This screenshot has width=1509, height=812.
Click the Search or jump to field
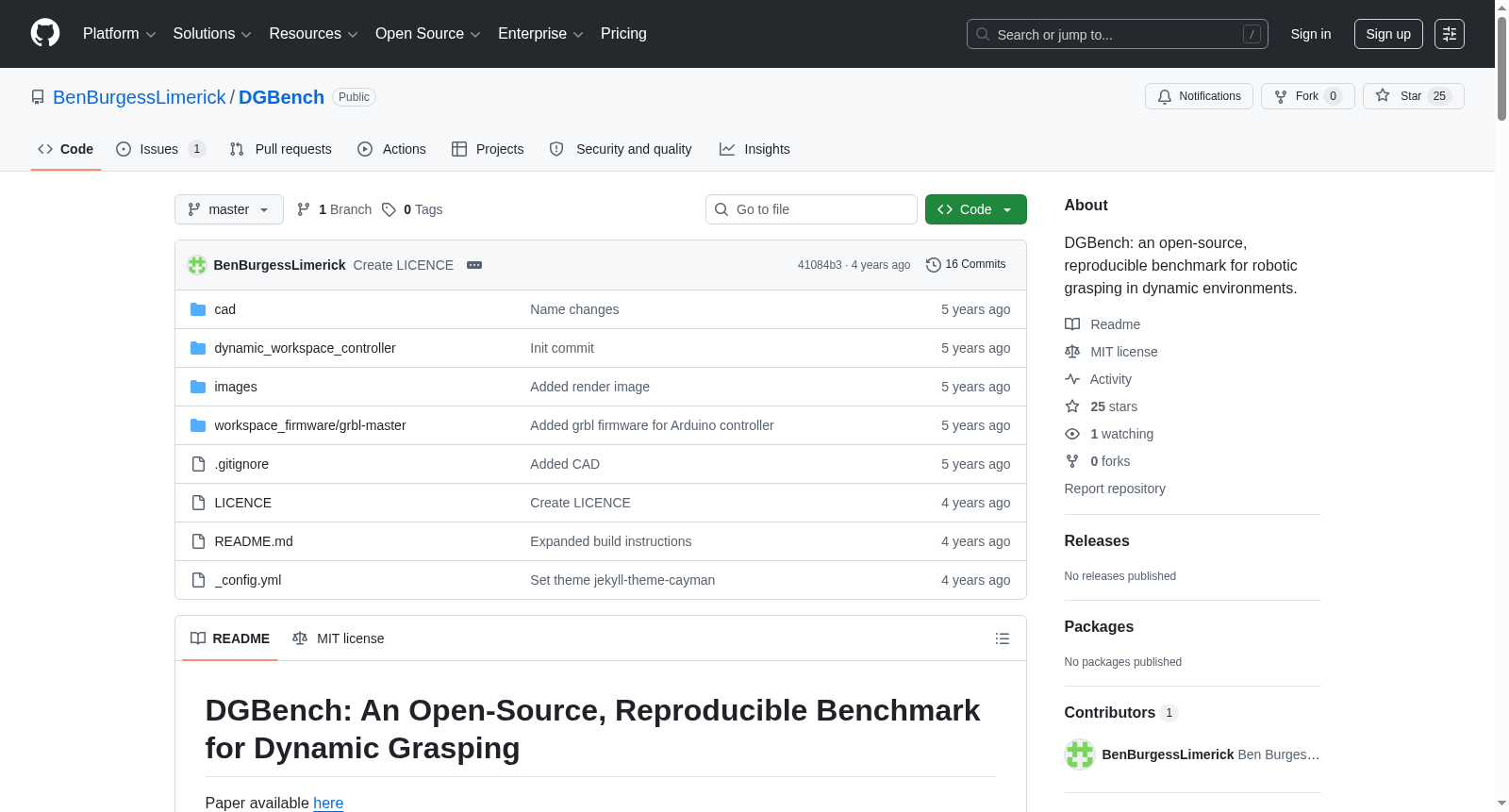point(1118,34)
